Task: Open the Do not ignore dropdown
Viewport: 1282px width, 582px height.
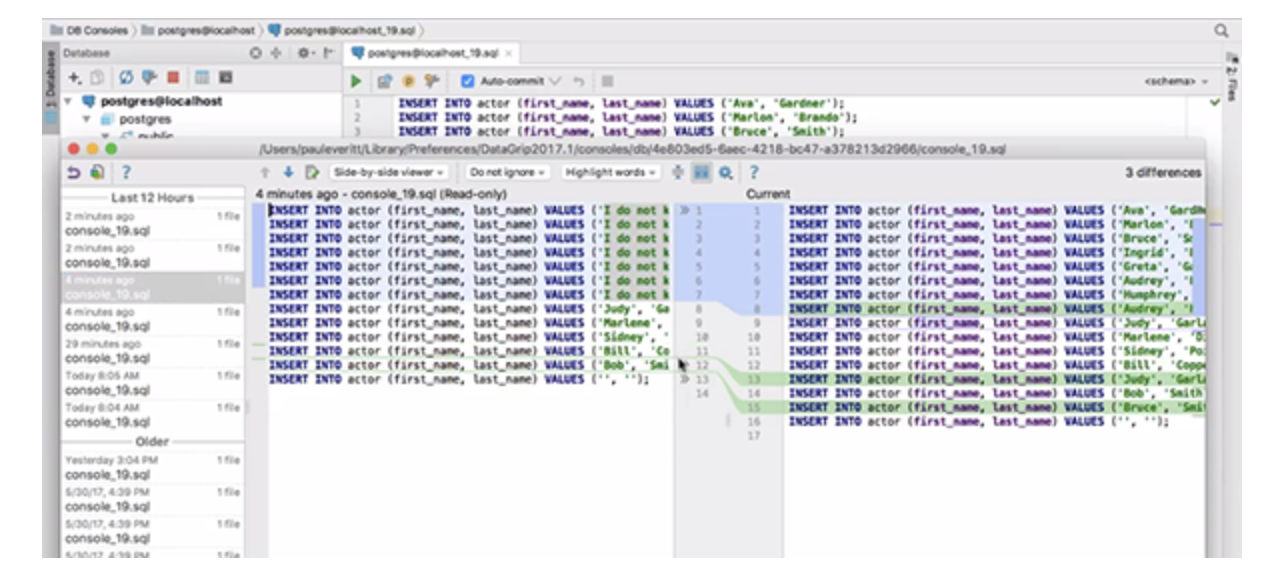Action: click(x=509, y=173)
